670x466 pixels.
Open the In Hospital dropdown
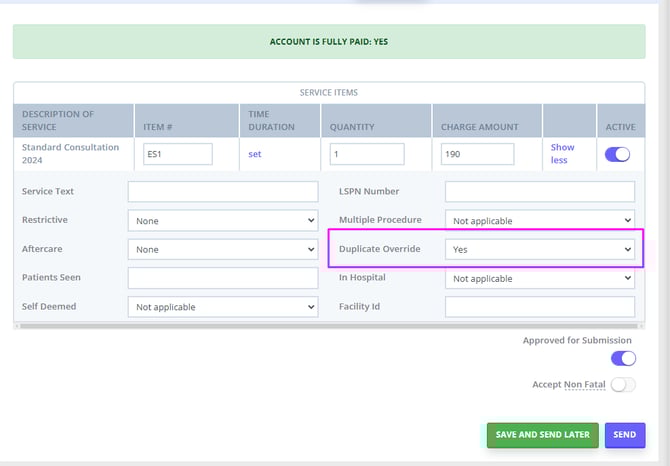(539, 279)
